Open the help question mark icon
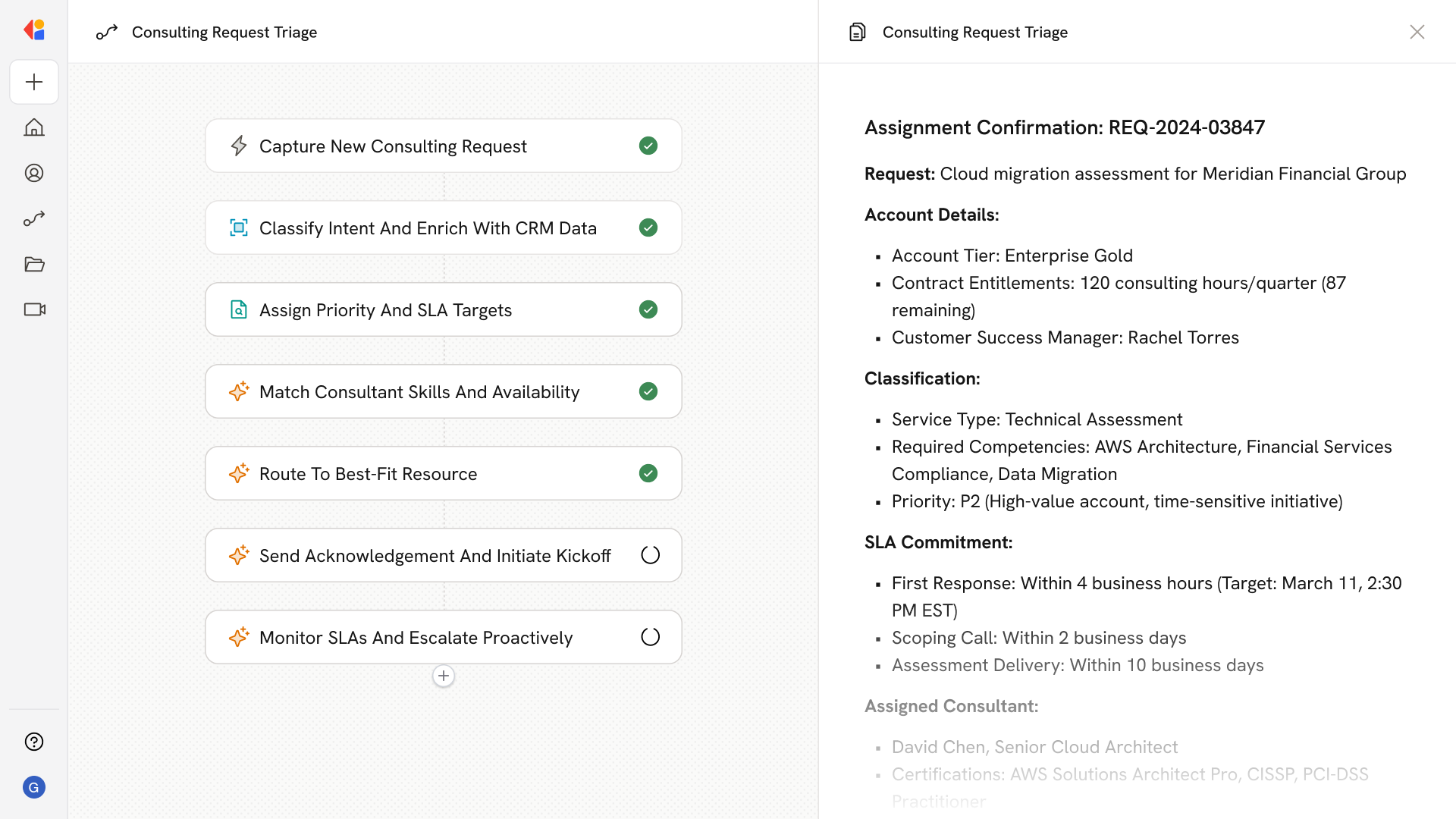 point(34,742)
